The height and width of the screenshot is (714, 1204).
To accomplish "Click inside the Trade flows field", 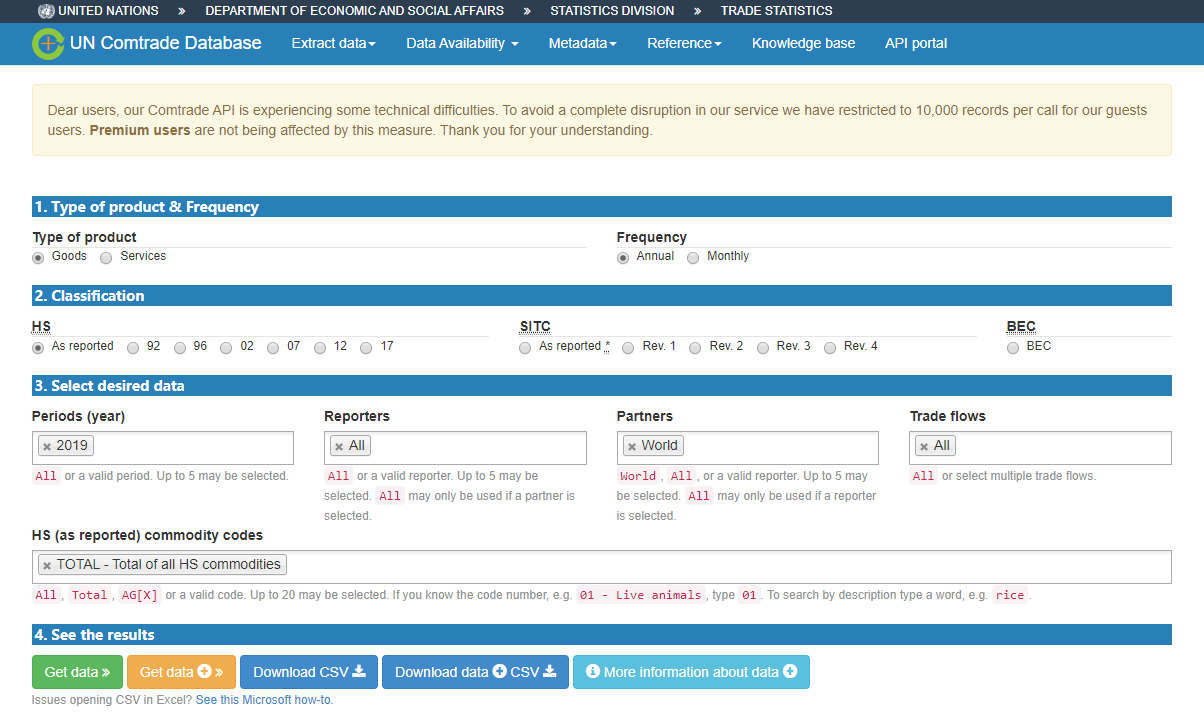I will 1040,448.
